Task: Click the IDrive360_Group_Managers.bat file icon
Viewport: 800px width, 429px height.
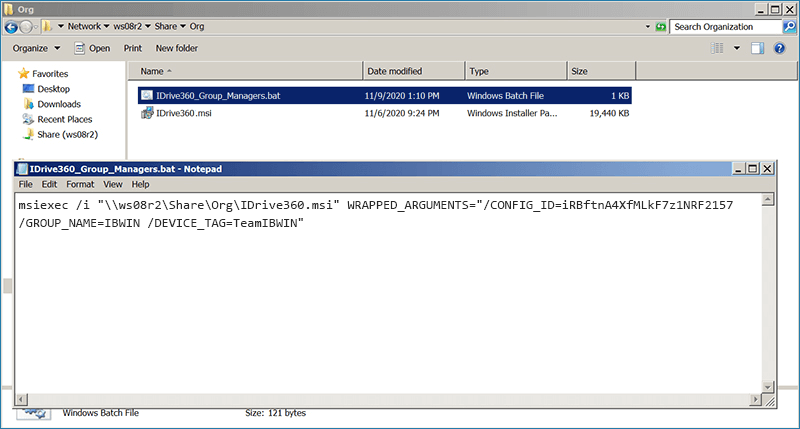Action: pyautogui.click(x=146, y=95)
